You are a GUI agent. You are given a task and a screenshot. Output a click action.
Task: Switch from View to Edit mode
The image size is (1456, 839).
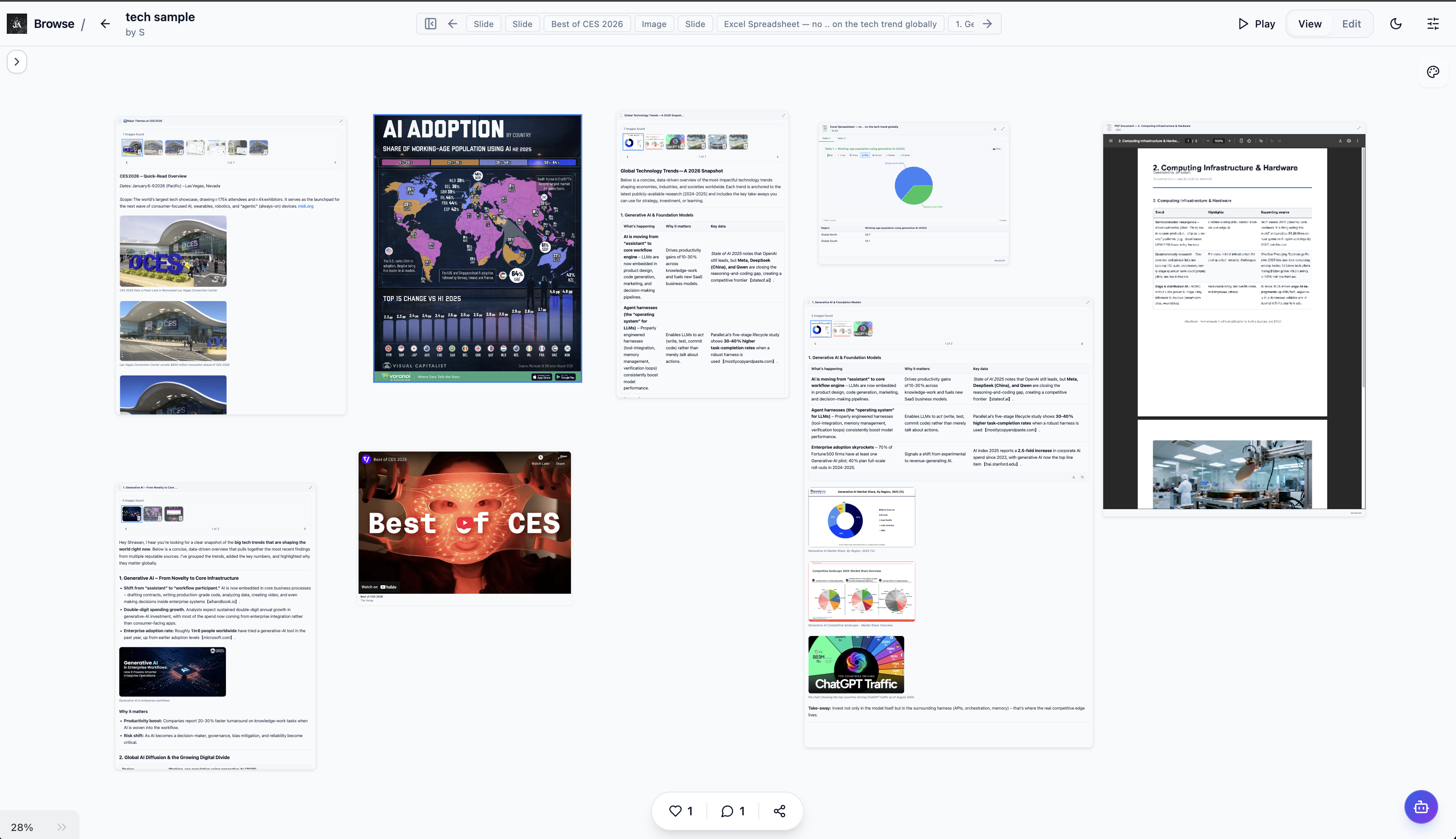(1351, 24)
